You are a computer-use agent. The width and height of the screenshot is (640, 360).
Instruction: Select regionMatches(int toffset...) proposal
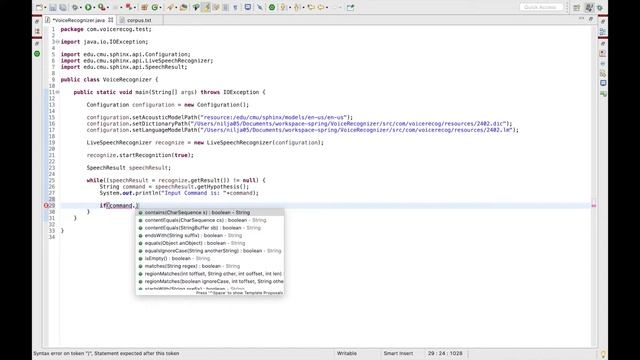(x=210, y=274)
